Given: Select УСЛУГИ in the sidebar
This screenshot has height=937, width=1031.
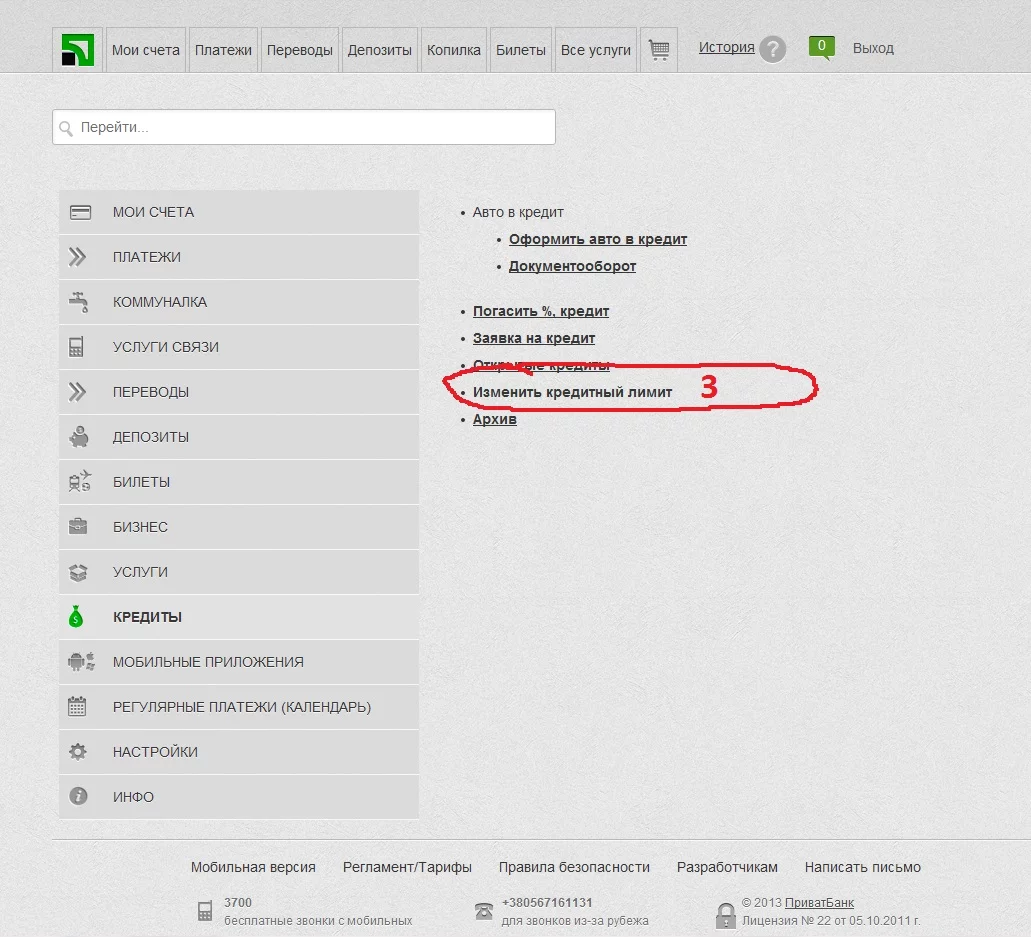Looking at the screenshot, I should (239, 572).
